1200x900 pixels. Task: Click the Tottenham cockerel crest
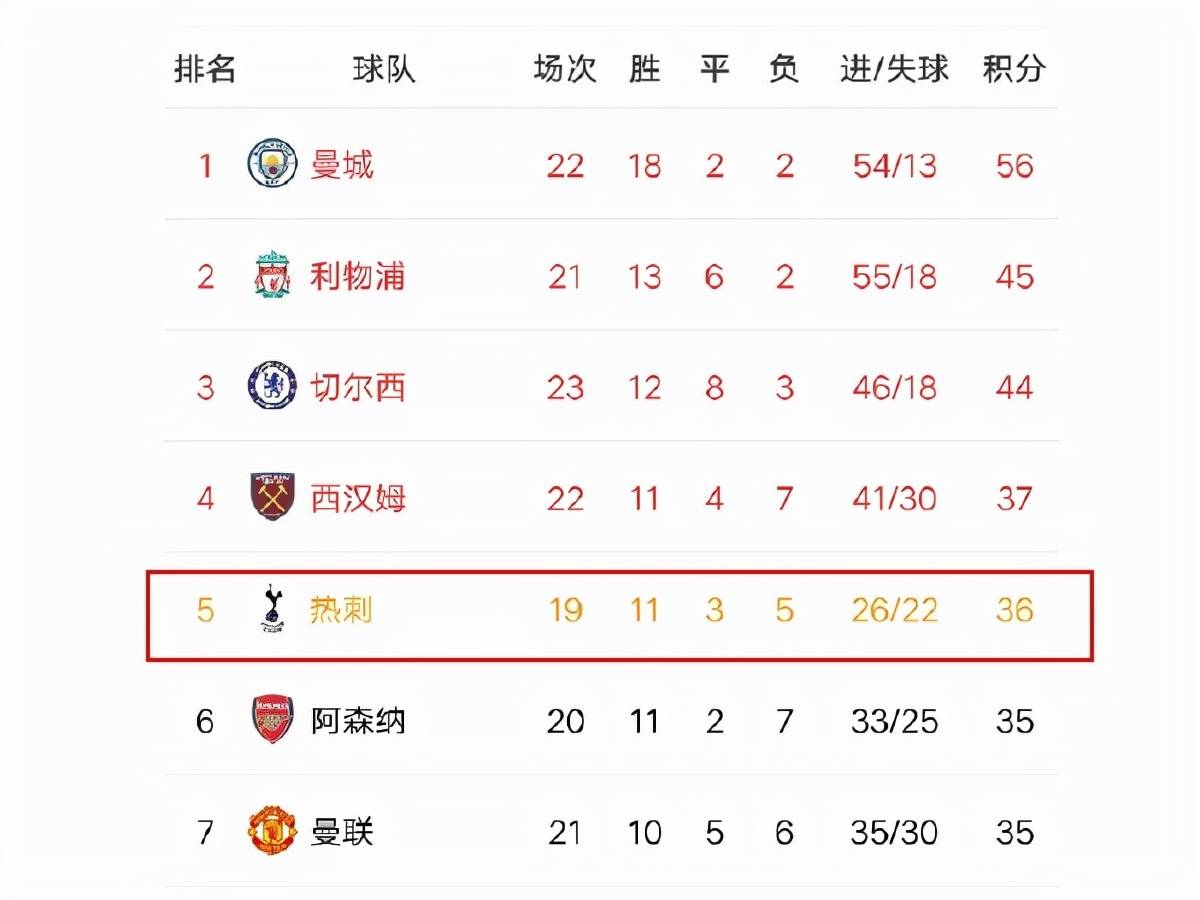pos(272,610)
